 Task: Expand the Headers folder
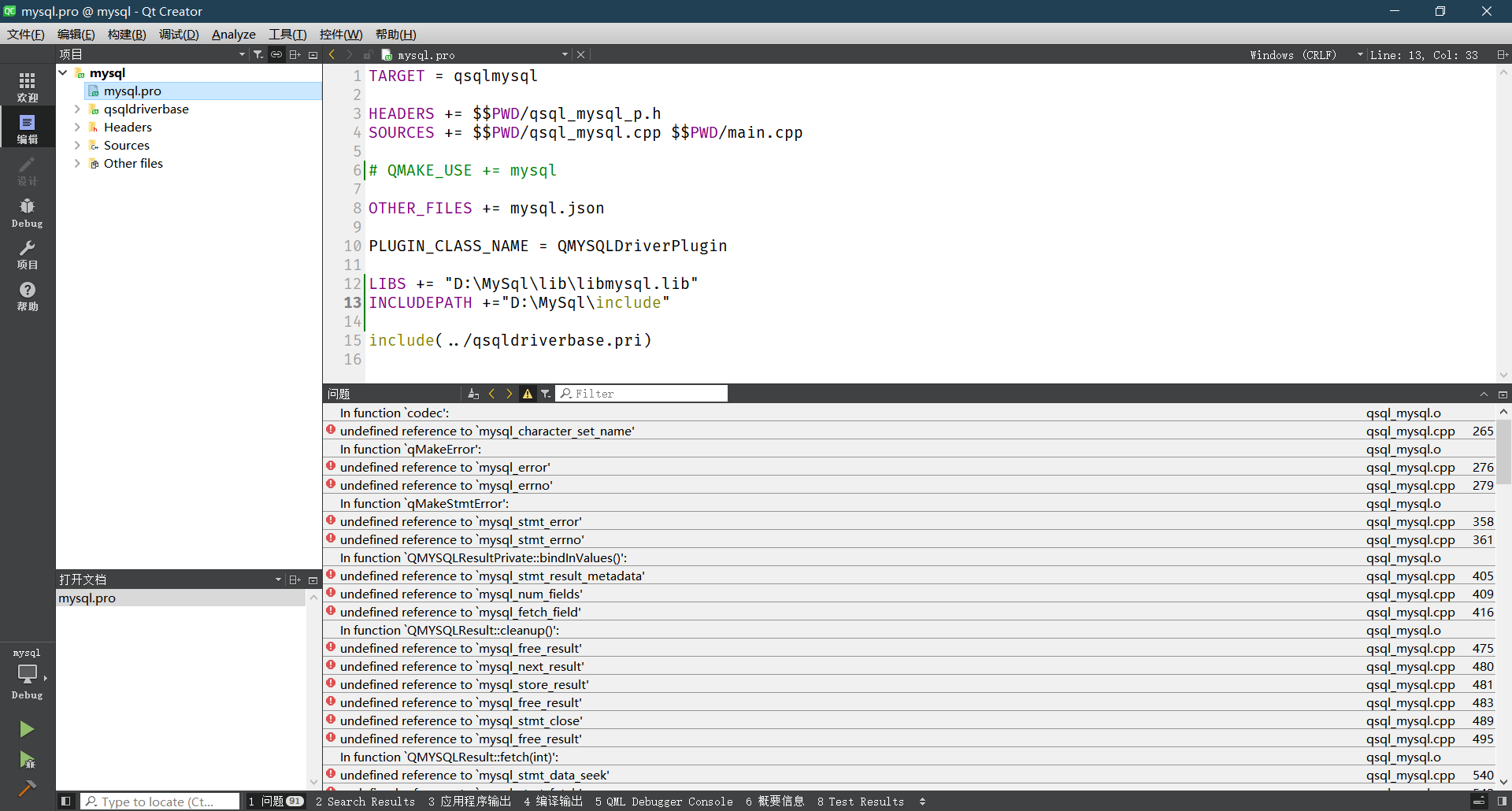[x=77, y=127]
